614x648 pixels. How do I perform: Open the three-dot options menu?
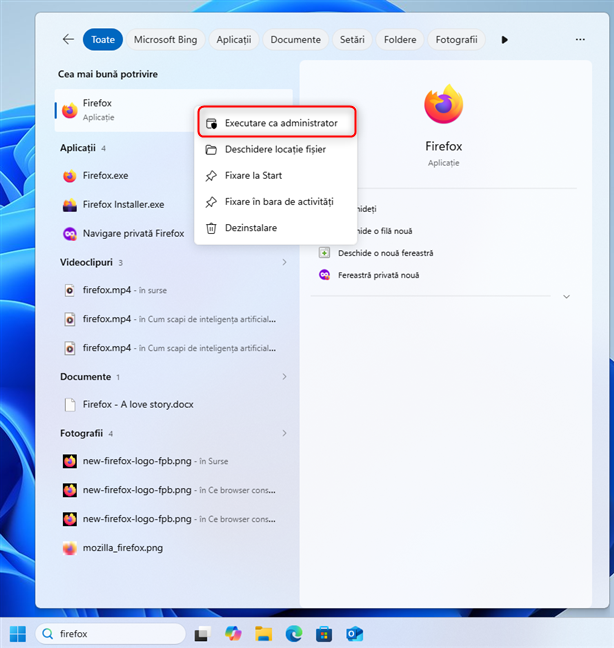pyautogui.click(x=580, y=39)
